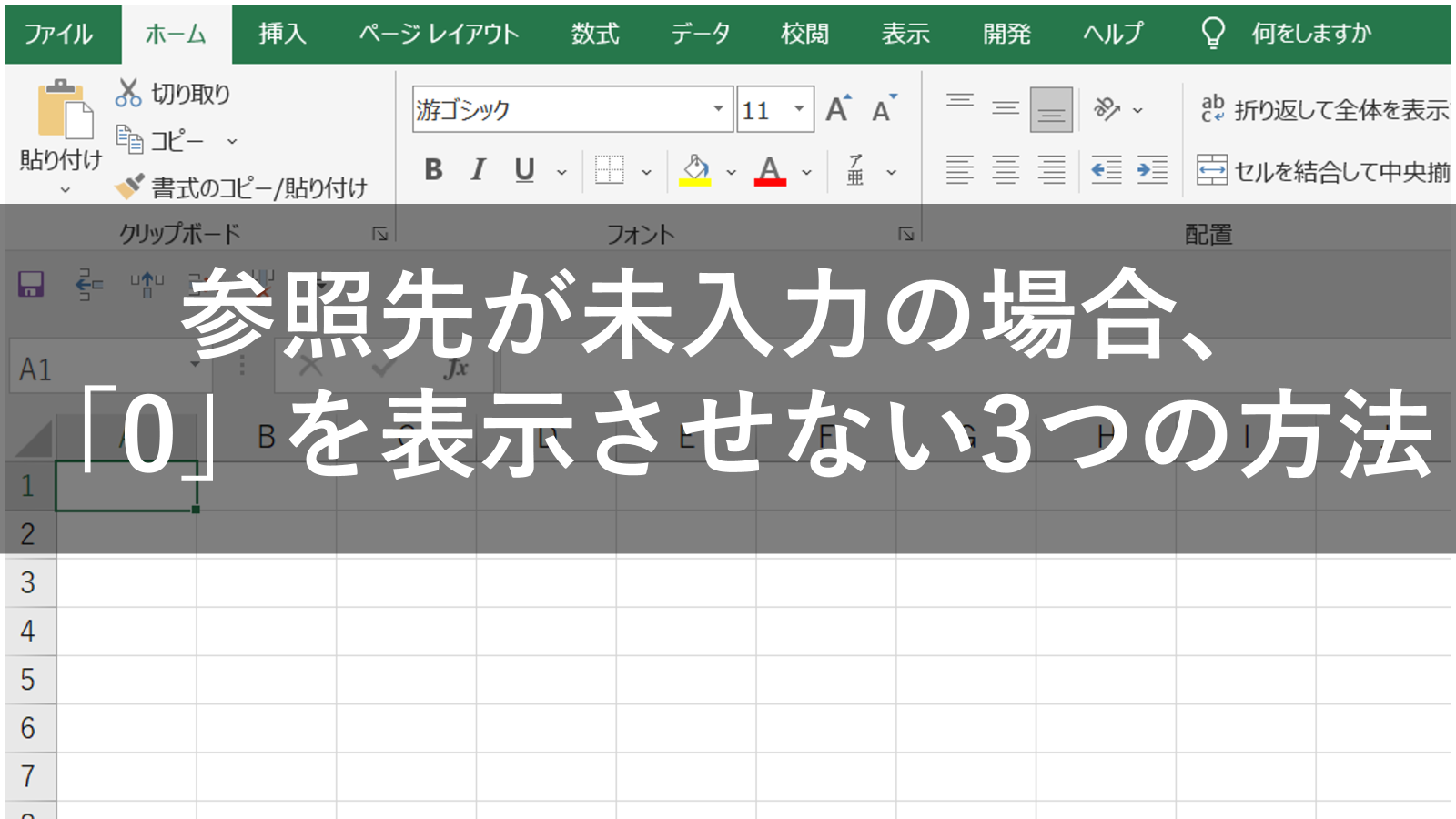Toggle bold formatting (B)
1456x819 pixels.
433,169
